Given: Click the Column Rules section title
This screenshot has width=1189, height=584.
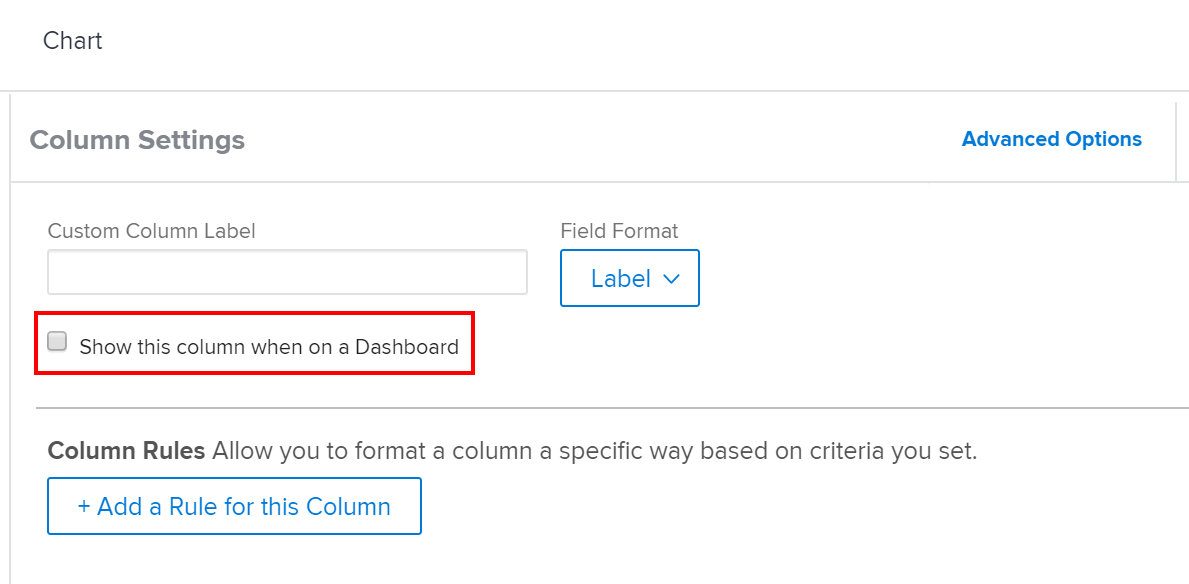Looking at the screenshot, I should (x=124, y=451).
